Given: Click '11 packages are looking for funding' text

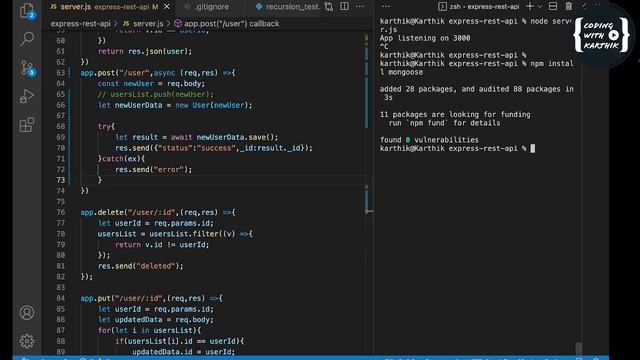Looking at the screenshot, I should (x=455, y=115).
